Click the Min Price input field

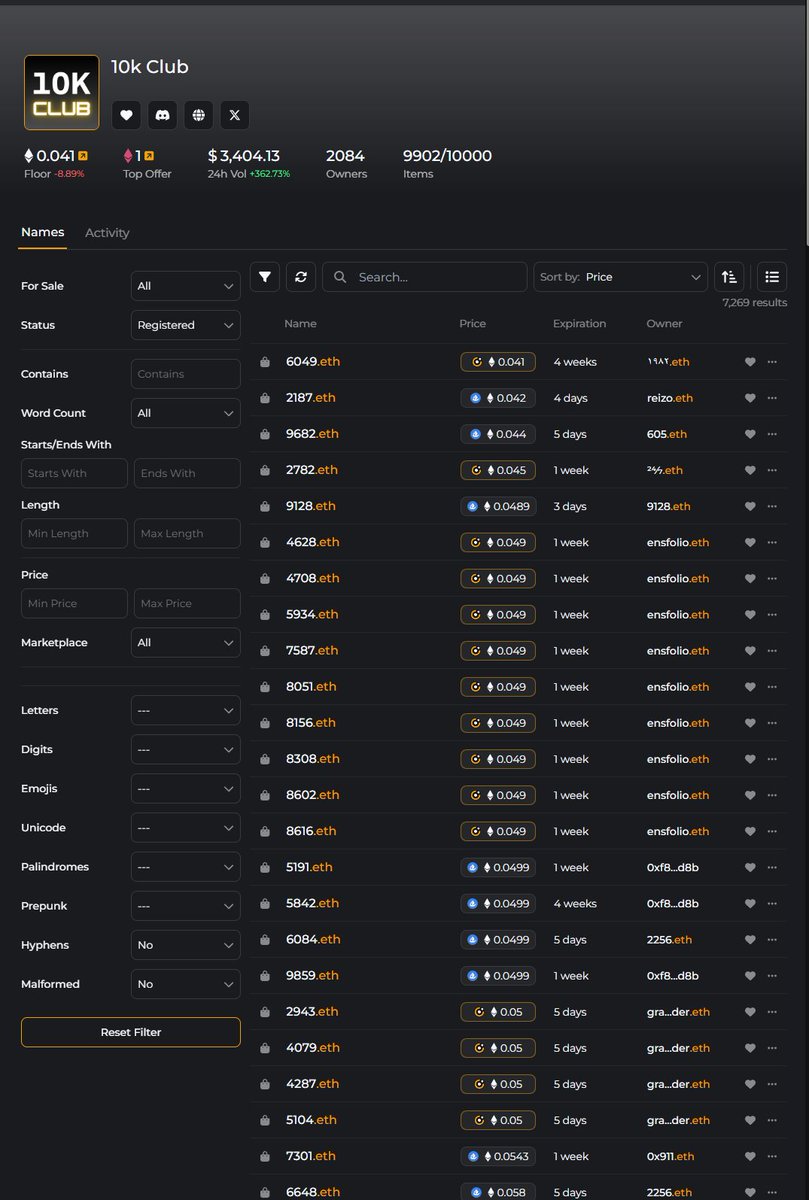coord(74,603)
